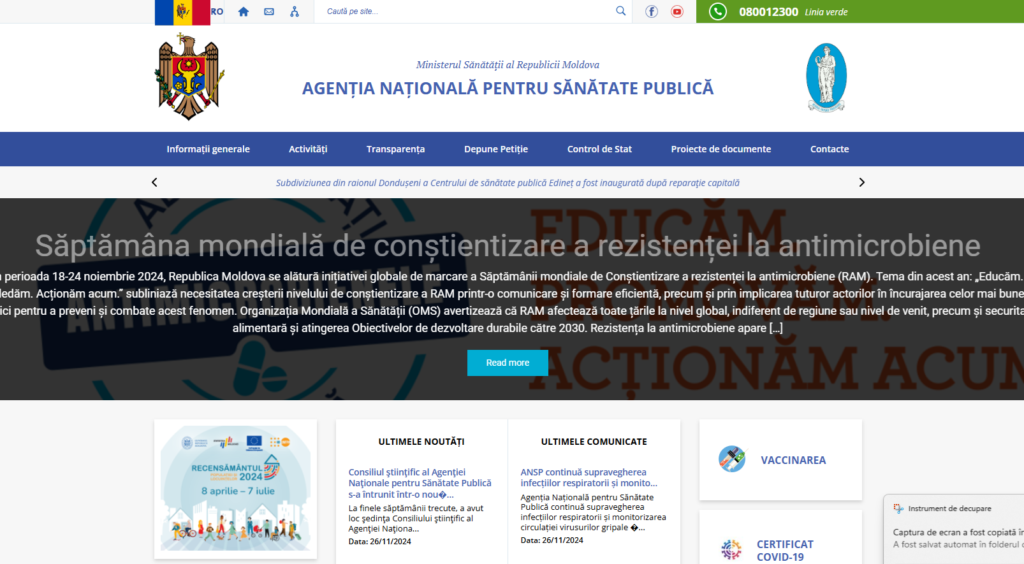Open the Informații generale menu
The height and width of the screenshot is (564, 1024).
(x=208, y=149)
